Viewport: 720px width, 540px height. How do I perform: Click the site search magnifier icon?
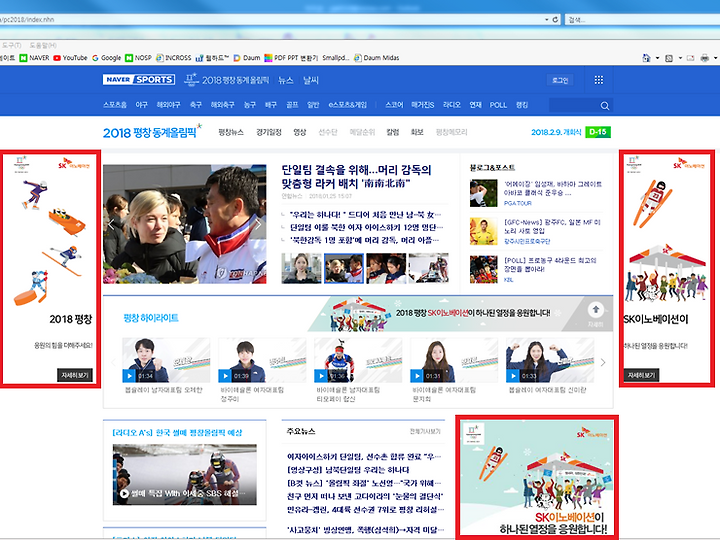pyautogui.click(x=605, y=106)
